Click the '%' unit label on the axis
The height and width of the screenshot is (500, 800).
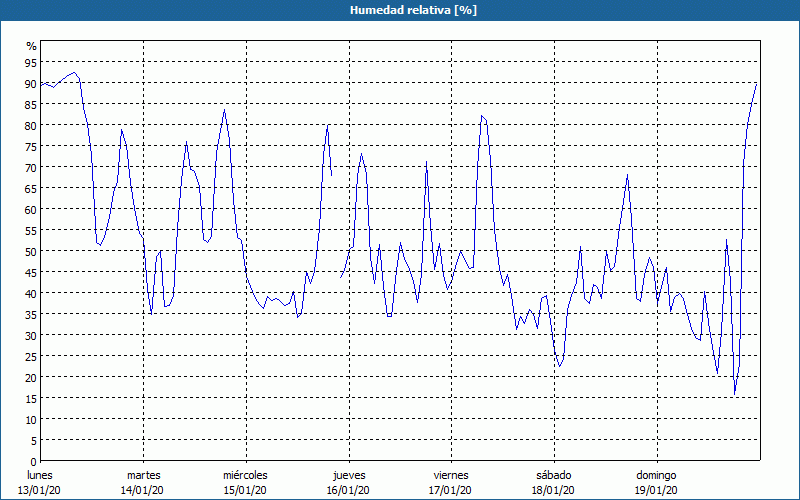point(32,46)
